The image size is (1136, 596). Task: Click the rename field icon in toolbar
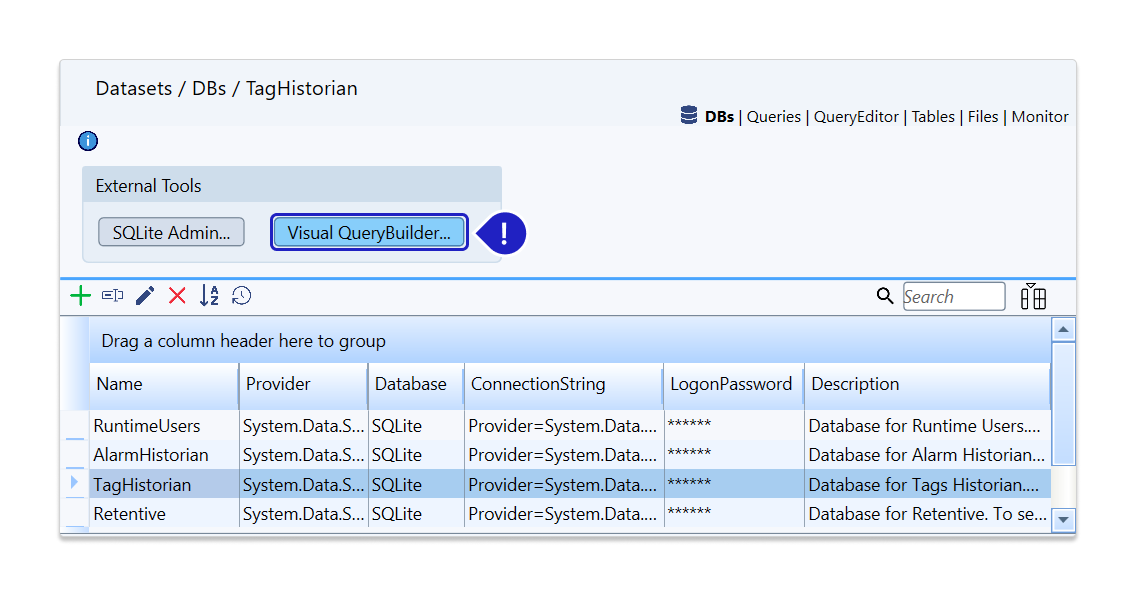(x=112, y=295)
